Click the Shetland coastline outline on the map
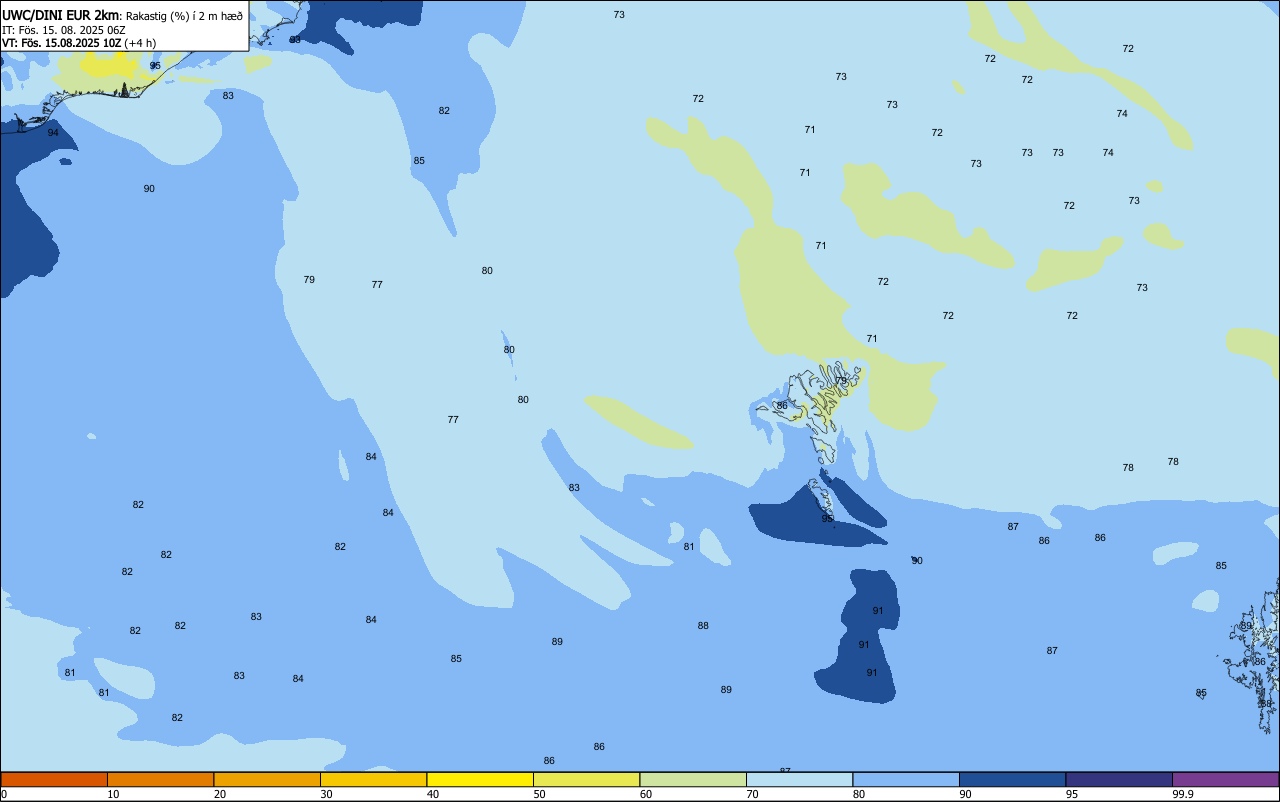The height and width of the screenshot is (802, 1280). click(1254, 655)
